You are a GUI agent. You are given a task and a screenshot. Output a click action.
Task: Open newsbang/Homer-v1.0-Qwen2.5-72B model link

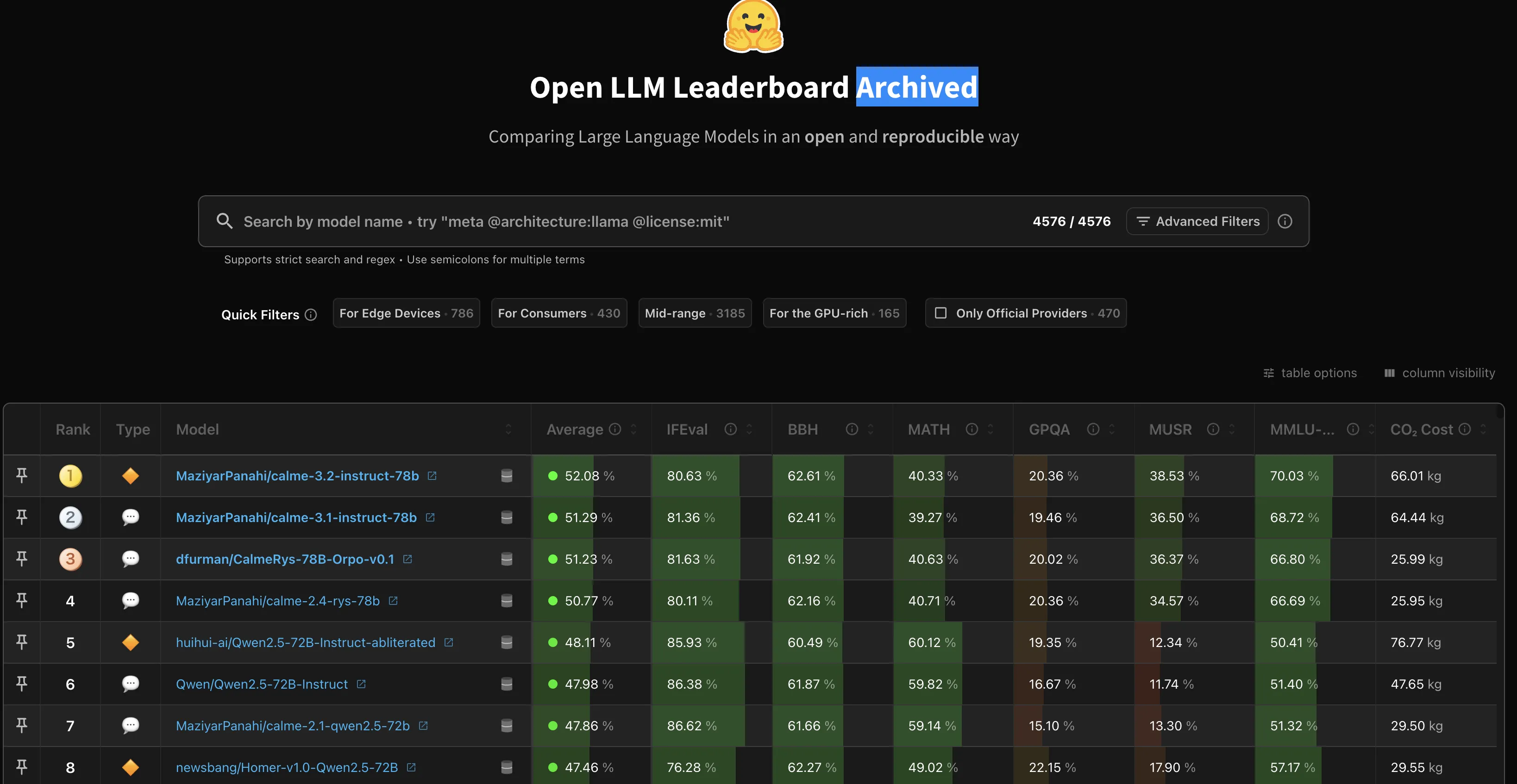tap(287, 767)
